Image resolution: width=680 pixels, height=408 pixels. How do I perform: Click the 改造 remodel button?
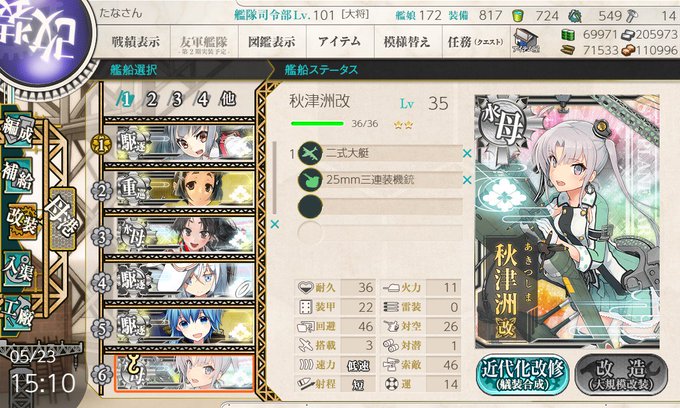(x=621, y=375)
